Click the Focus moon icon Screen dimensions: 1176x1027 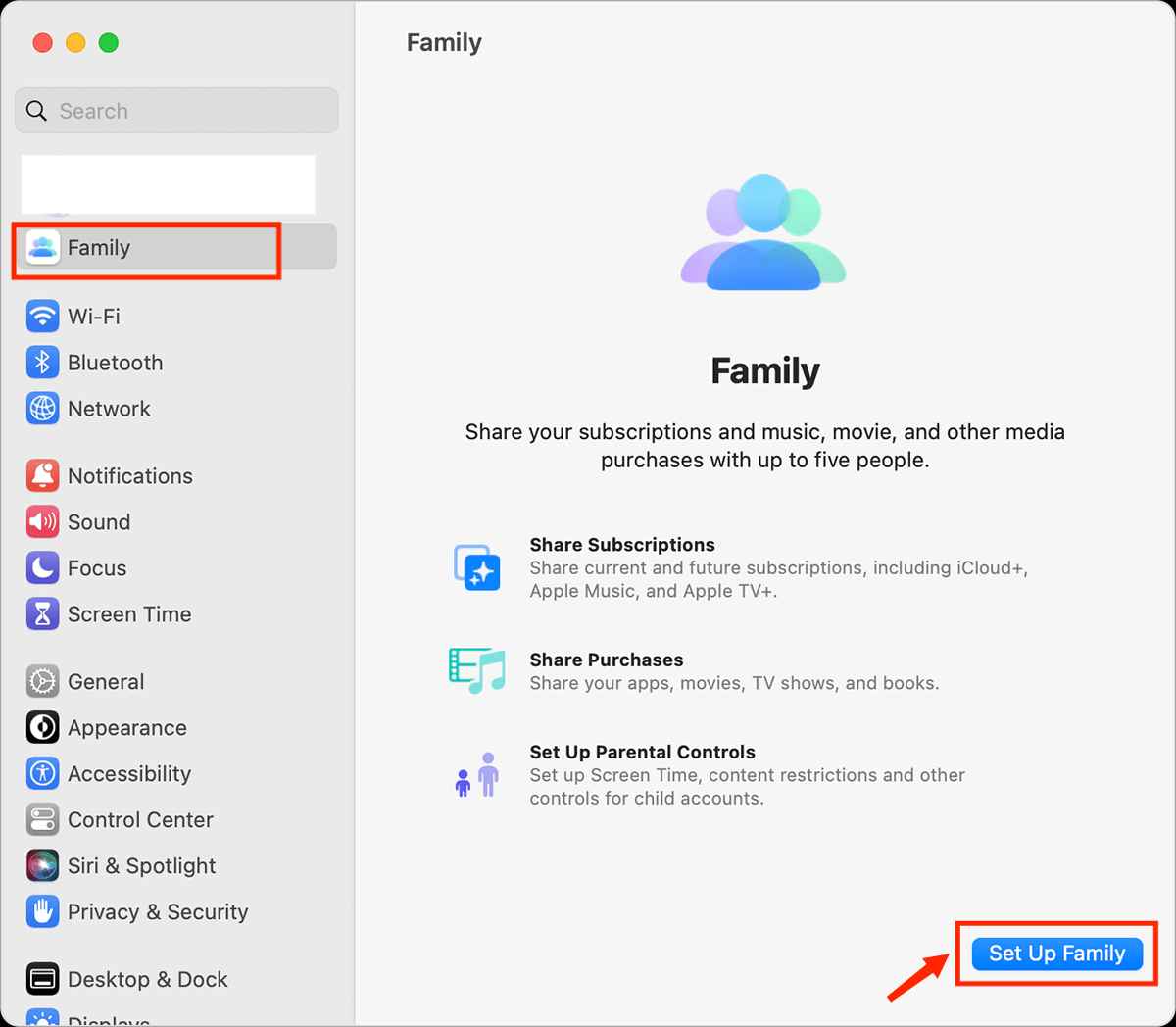tap(42, 568)
